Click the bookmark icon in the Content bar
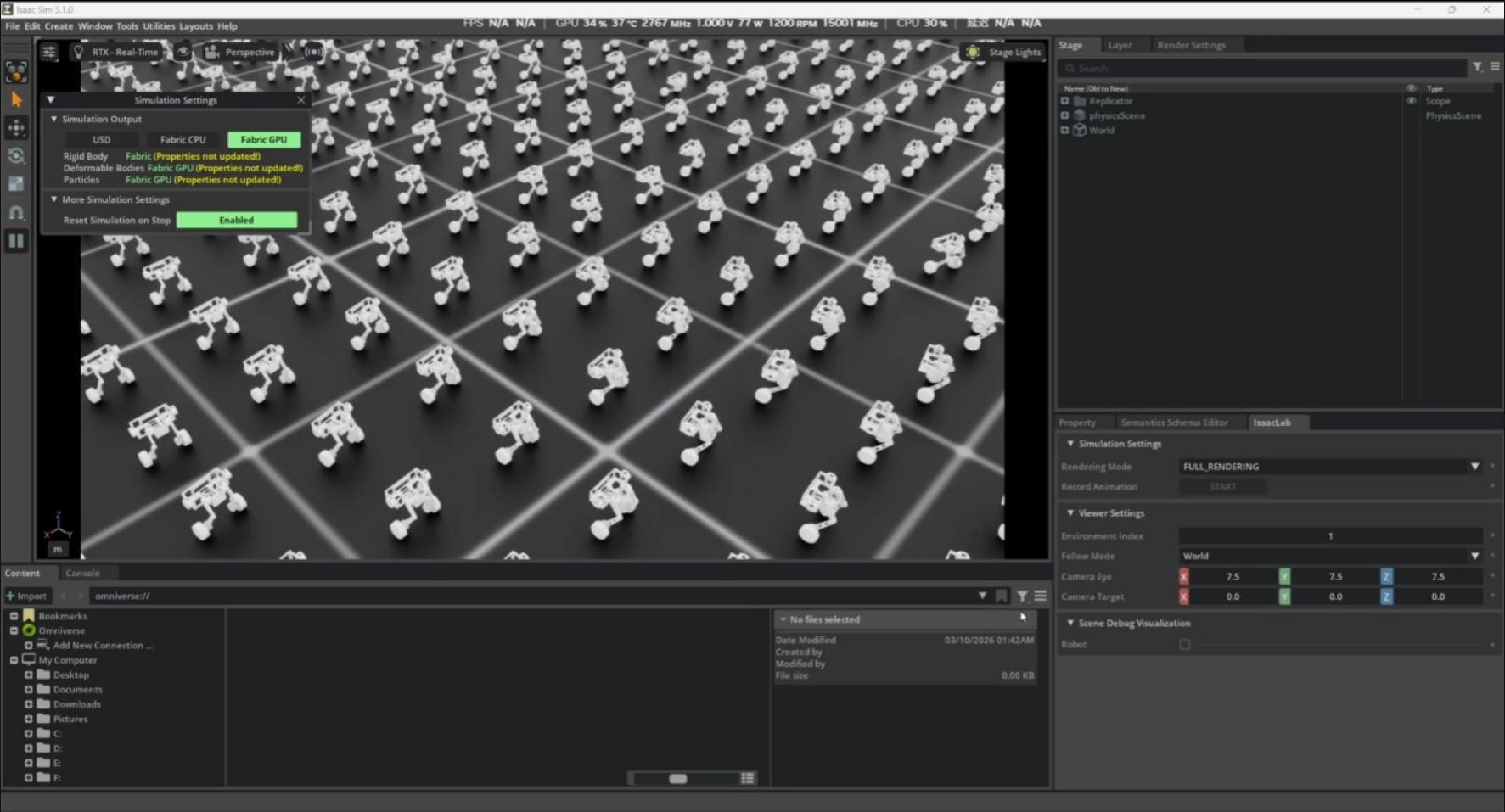Screen dimensions: 1505x812 point(1002,596)
